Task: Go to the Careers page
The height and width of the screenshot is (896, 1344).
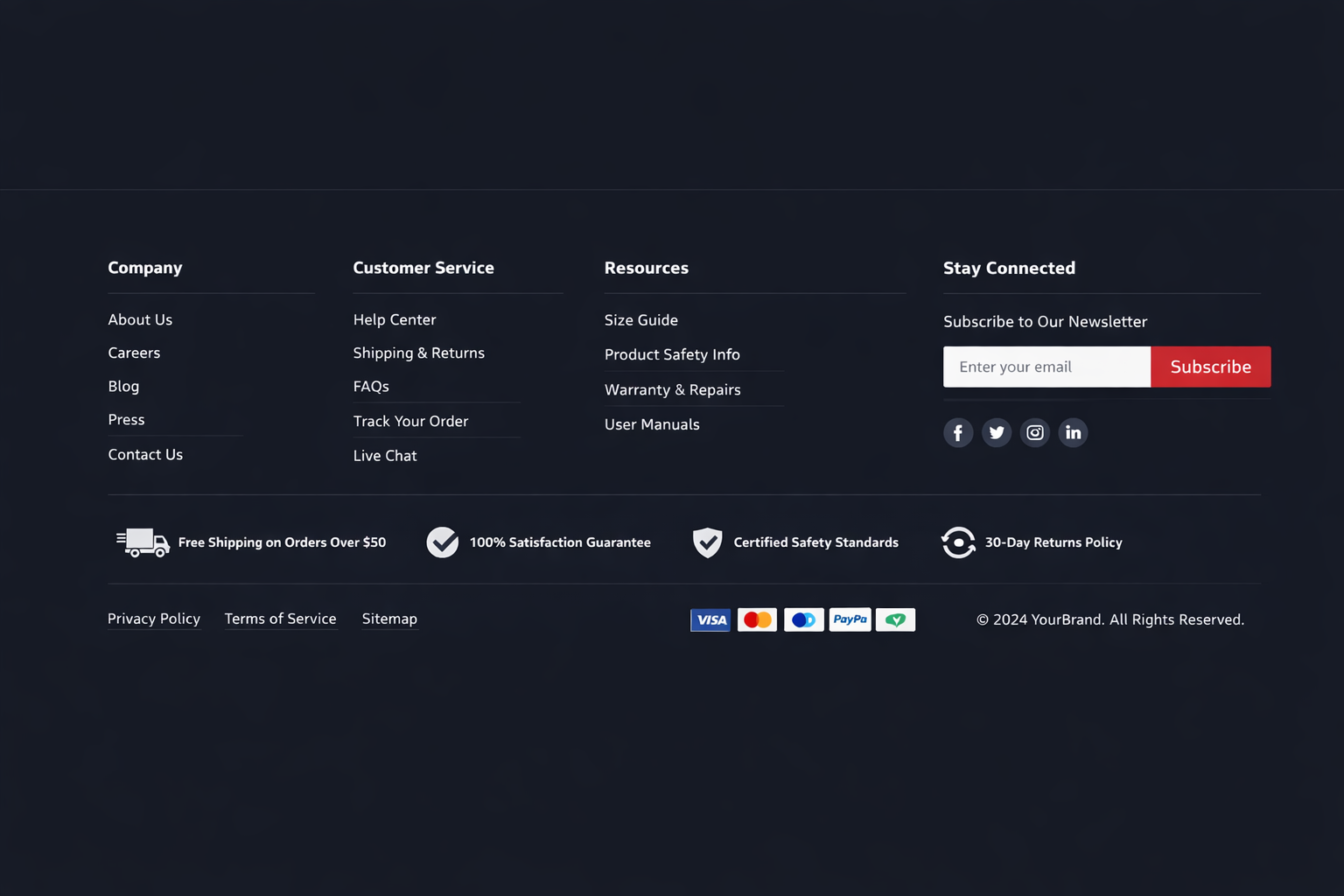Action: click(x=134, y=353)
